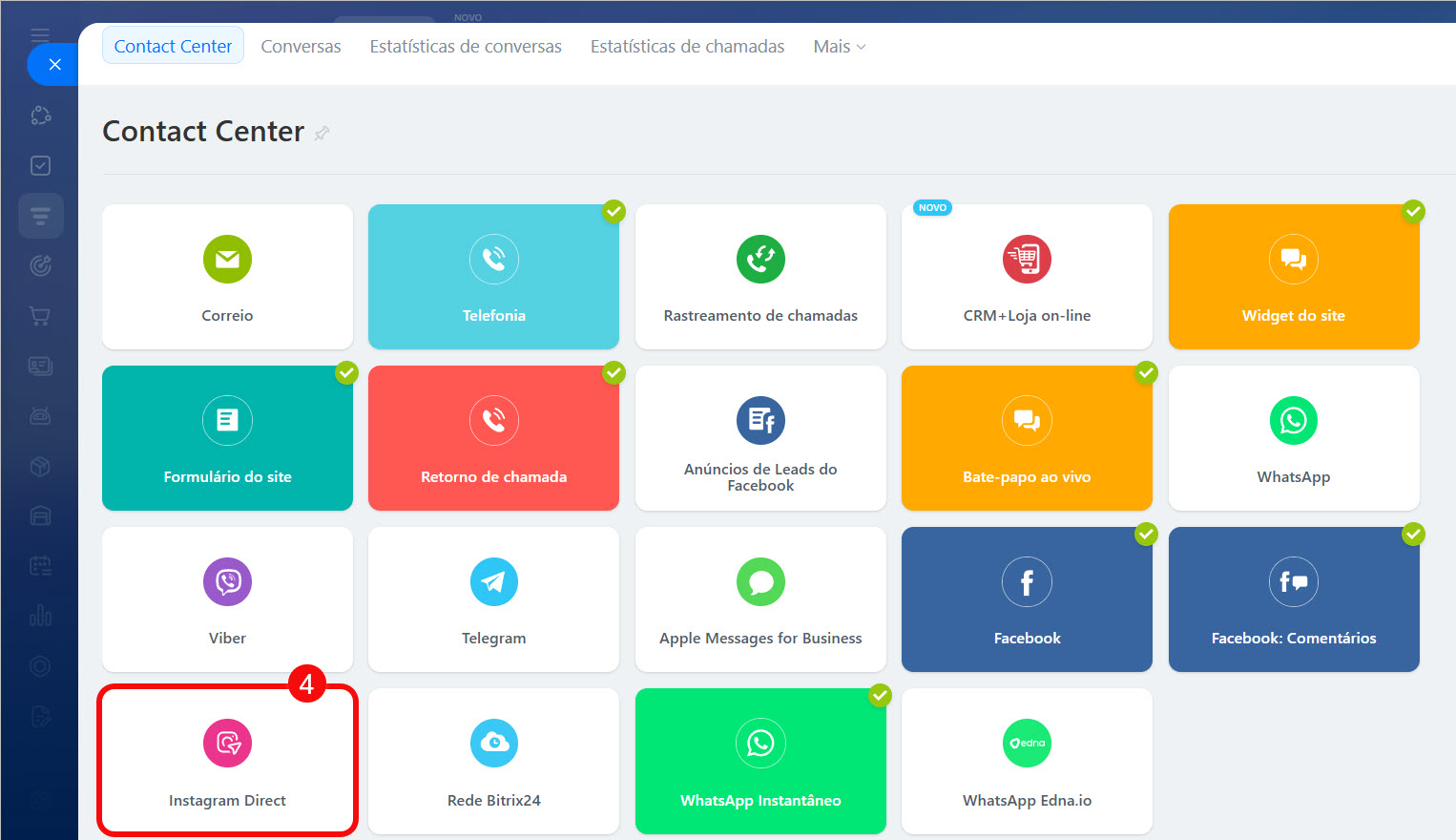Image resolution: width=1456 pixels, height=840 pixels.
Task: Open the Formulário do site form icon
Action: pyautogui.click(x=227, y=420)
